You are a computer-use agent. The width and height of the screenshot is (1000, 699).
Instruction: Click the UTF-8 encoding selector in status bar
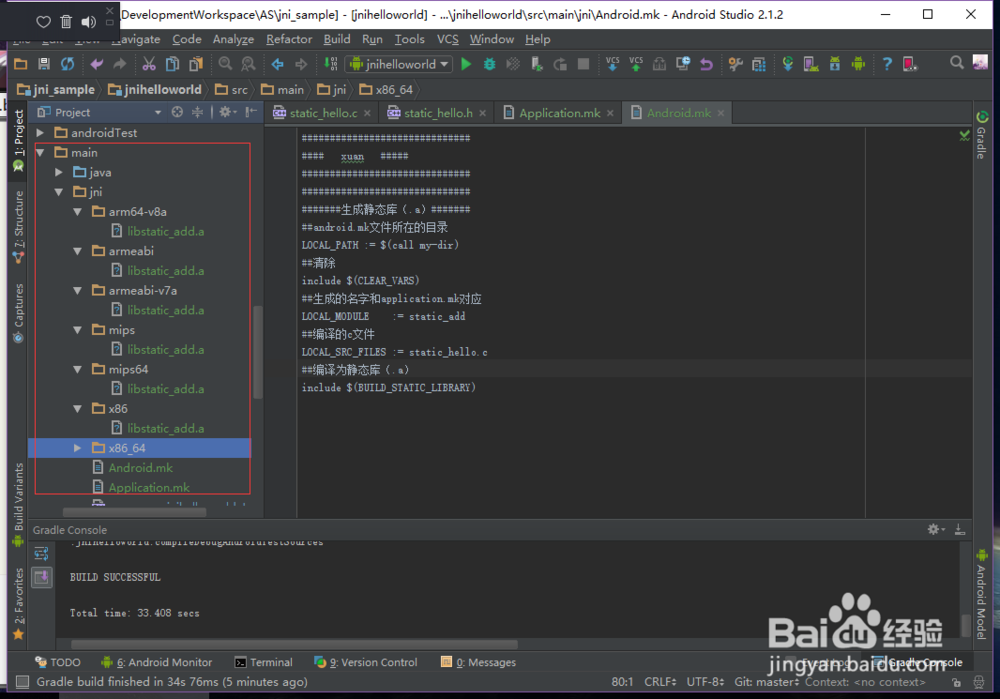click(x=705, y=682)
